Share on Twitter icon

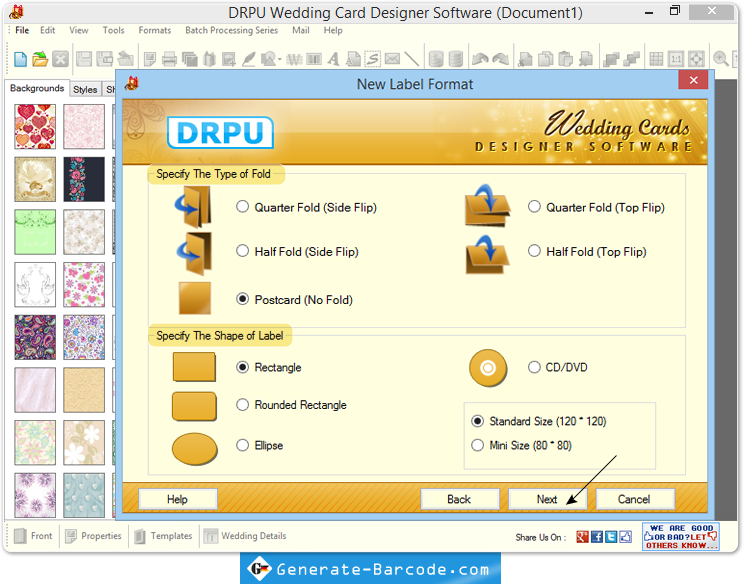(x=611, y=537)
